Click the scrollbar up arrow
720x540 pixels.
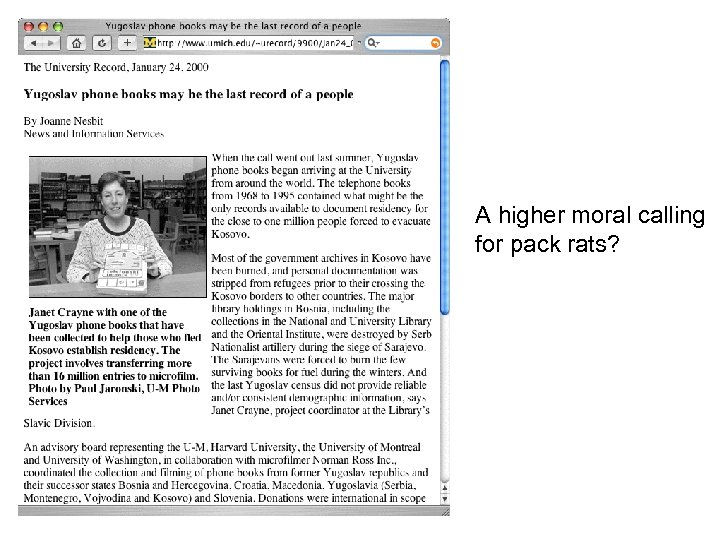444,488
